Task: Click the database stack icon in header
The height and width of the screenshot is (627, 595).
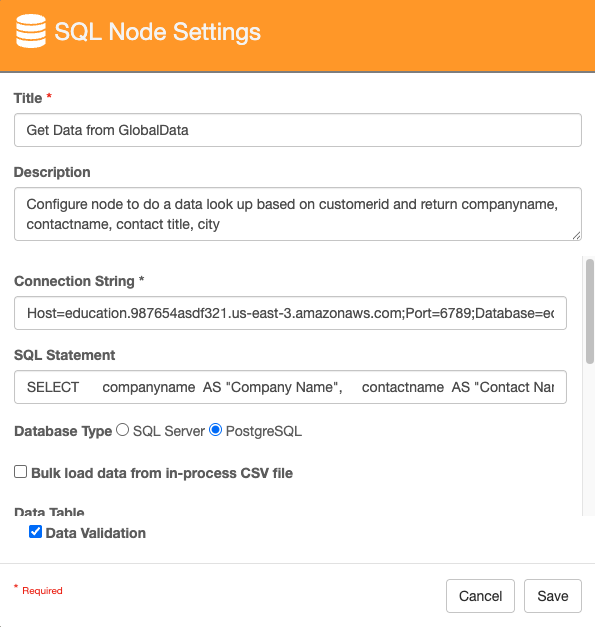Action: tap(31, 31)
